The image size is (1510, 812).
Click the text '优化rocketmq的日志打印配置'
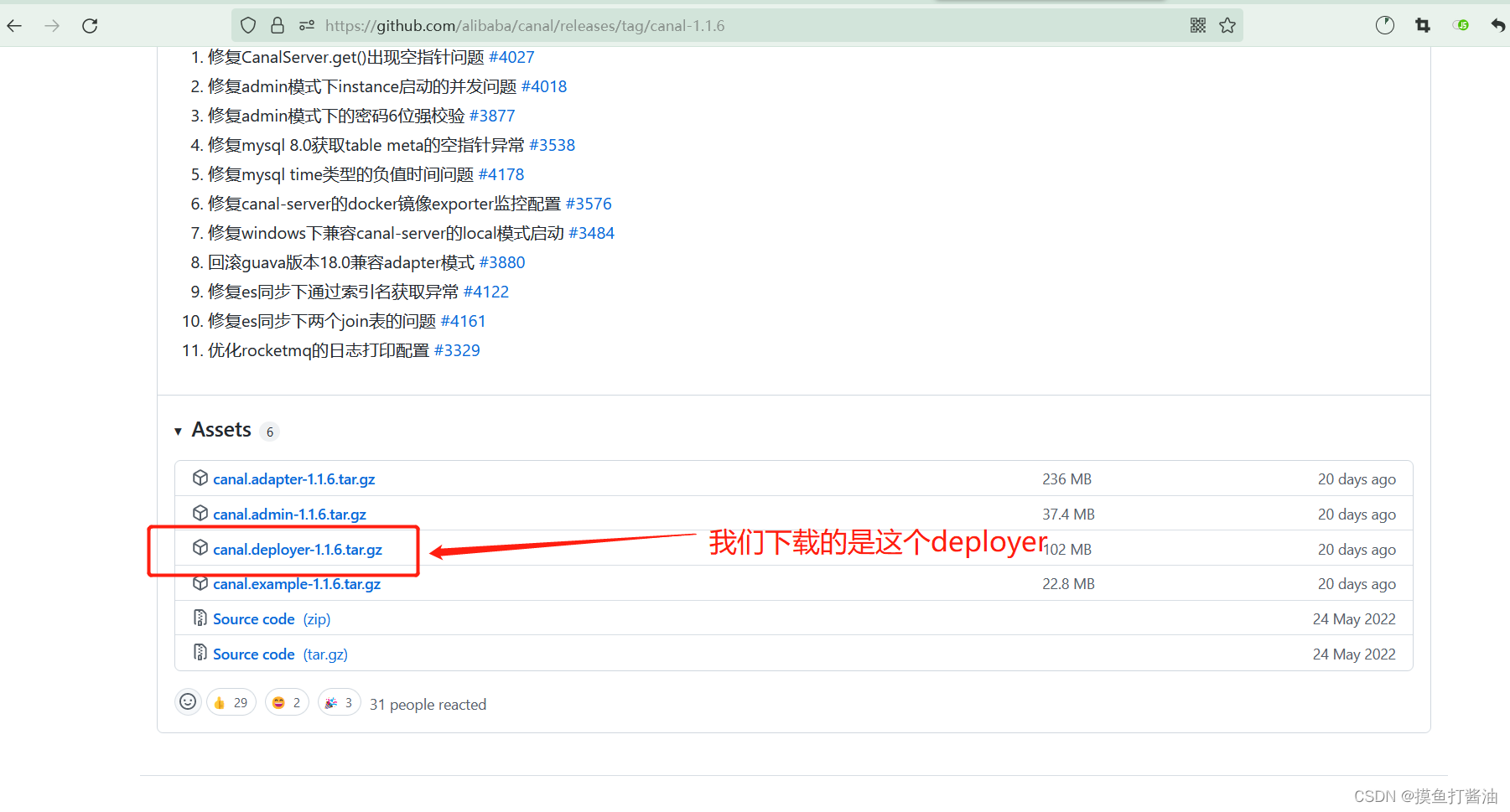(x=319, y=350)
